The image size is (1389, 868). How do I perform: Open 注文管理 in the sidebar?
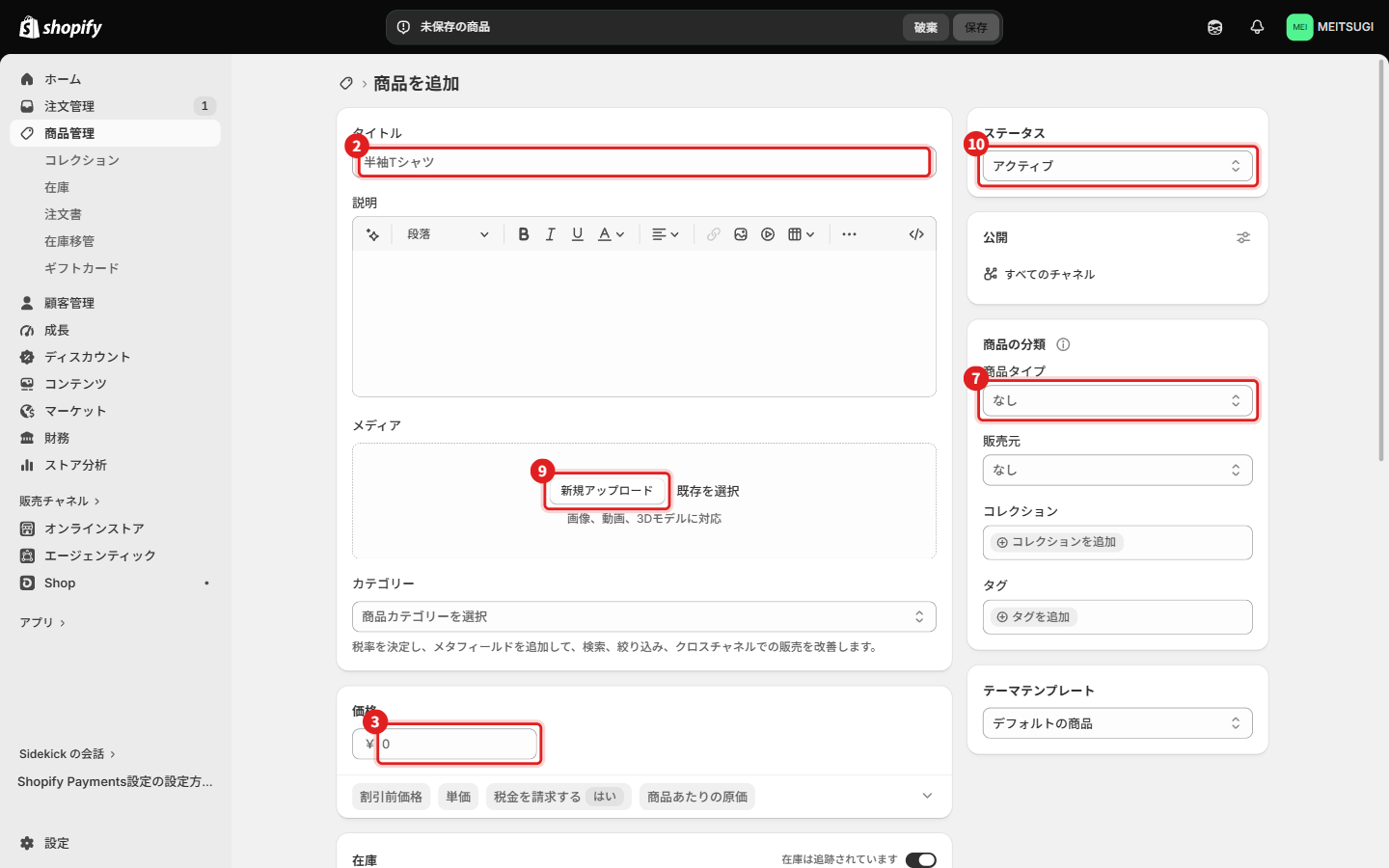tap(116, 106)
